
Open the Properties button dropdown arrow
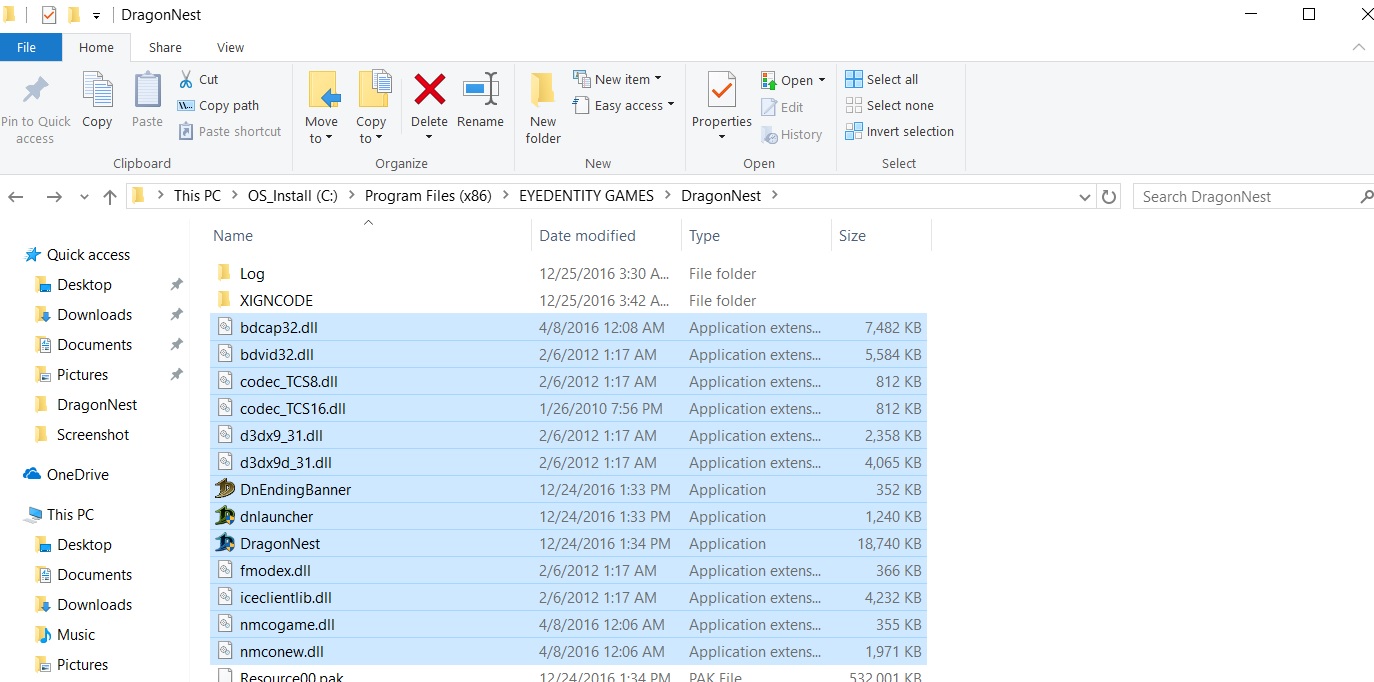[721, 137]
